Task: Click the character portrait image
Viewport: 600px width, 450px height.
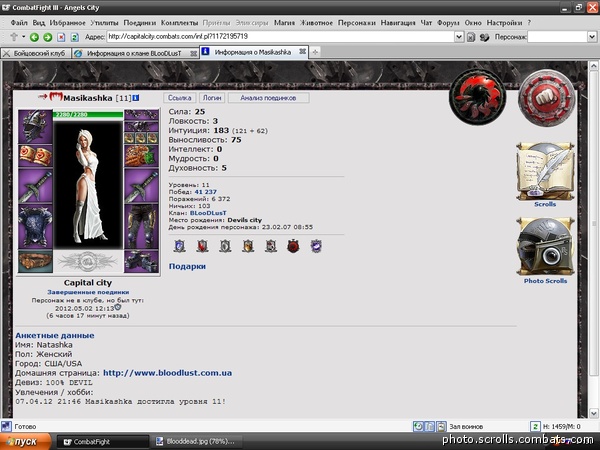Action: coord(88,186)
